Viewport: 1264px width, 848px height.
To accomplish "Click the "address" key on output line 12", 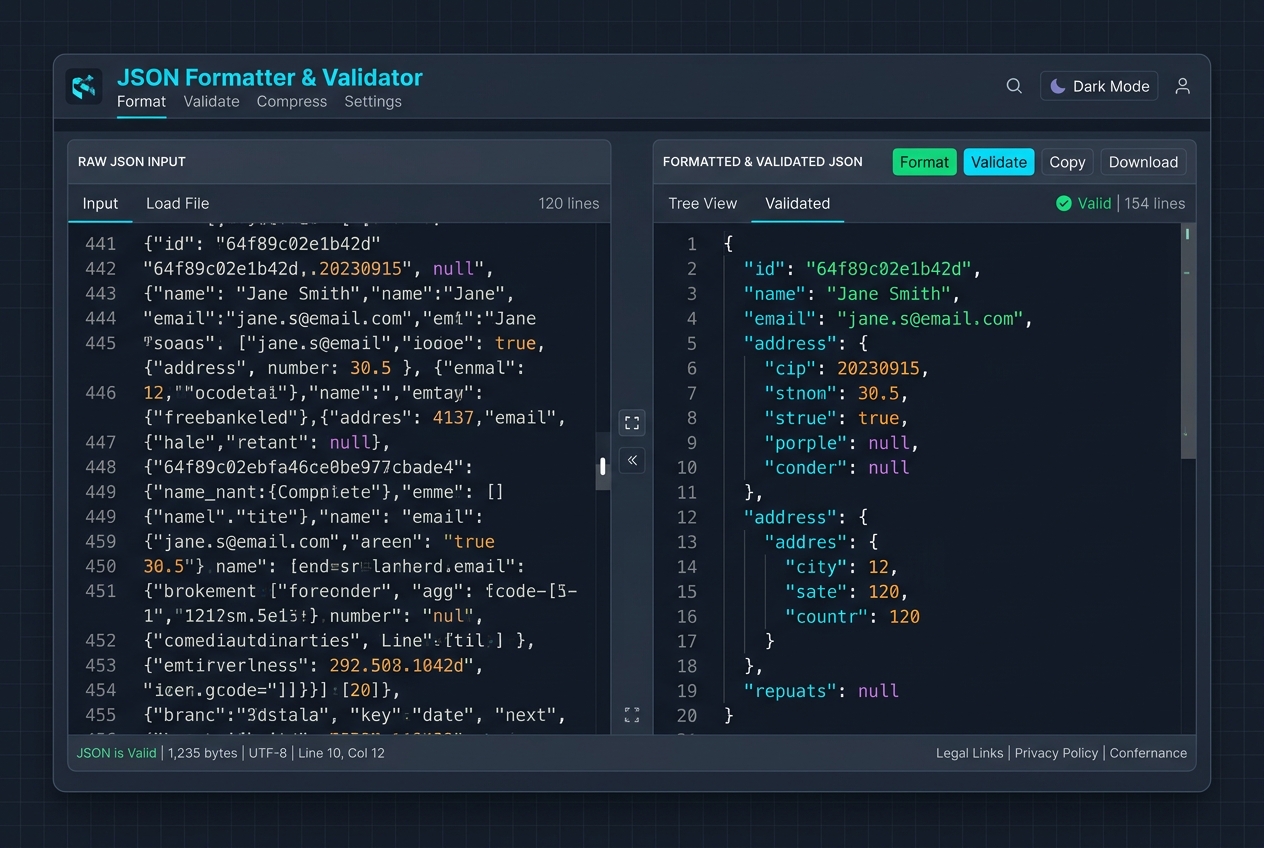I will [x=792, y=517].
